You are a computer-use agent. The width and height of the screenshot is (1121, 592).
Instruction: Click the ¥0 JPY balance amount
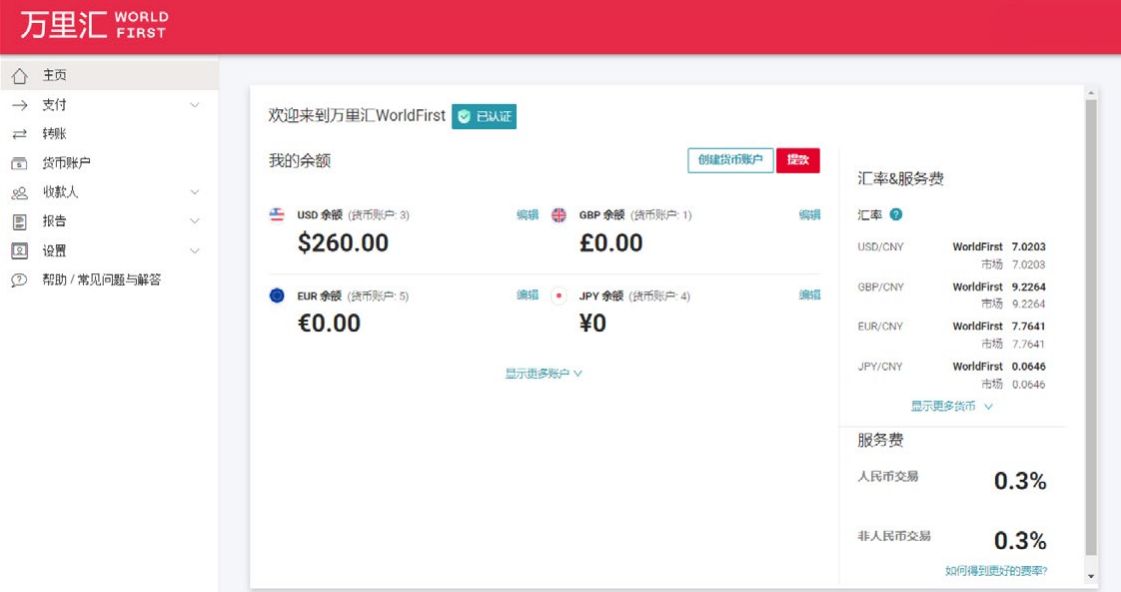[x=593, y=323]
